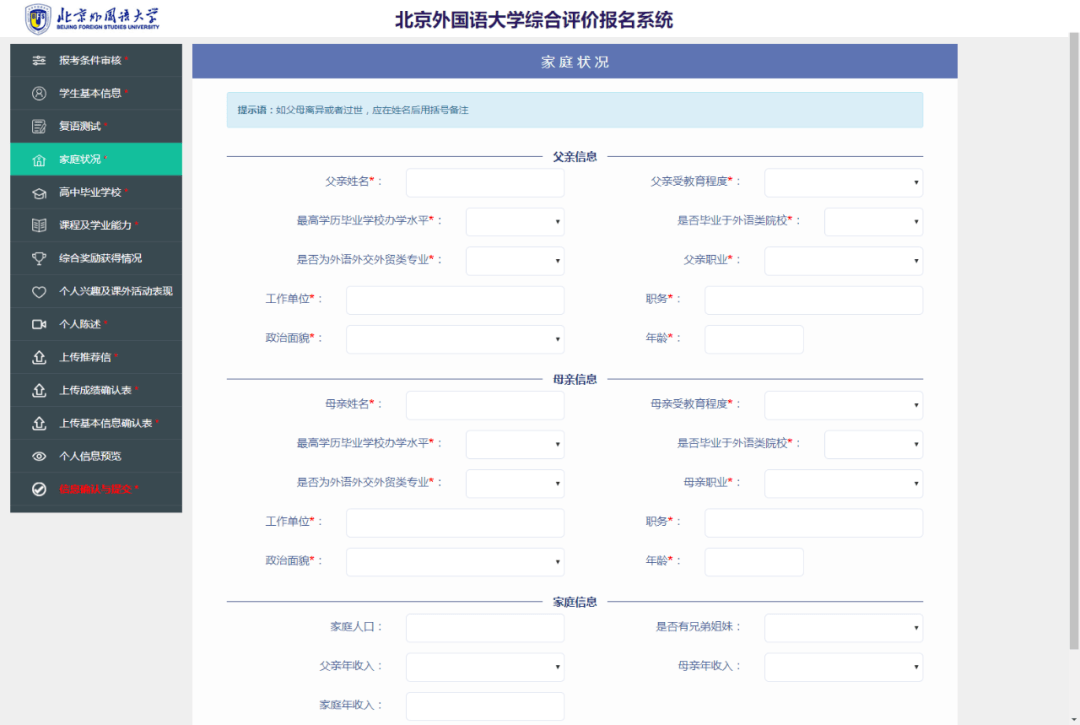Open the 是否有兄弟姐妹 dropdown

(843, 627)
